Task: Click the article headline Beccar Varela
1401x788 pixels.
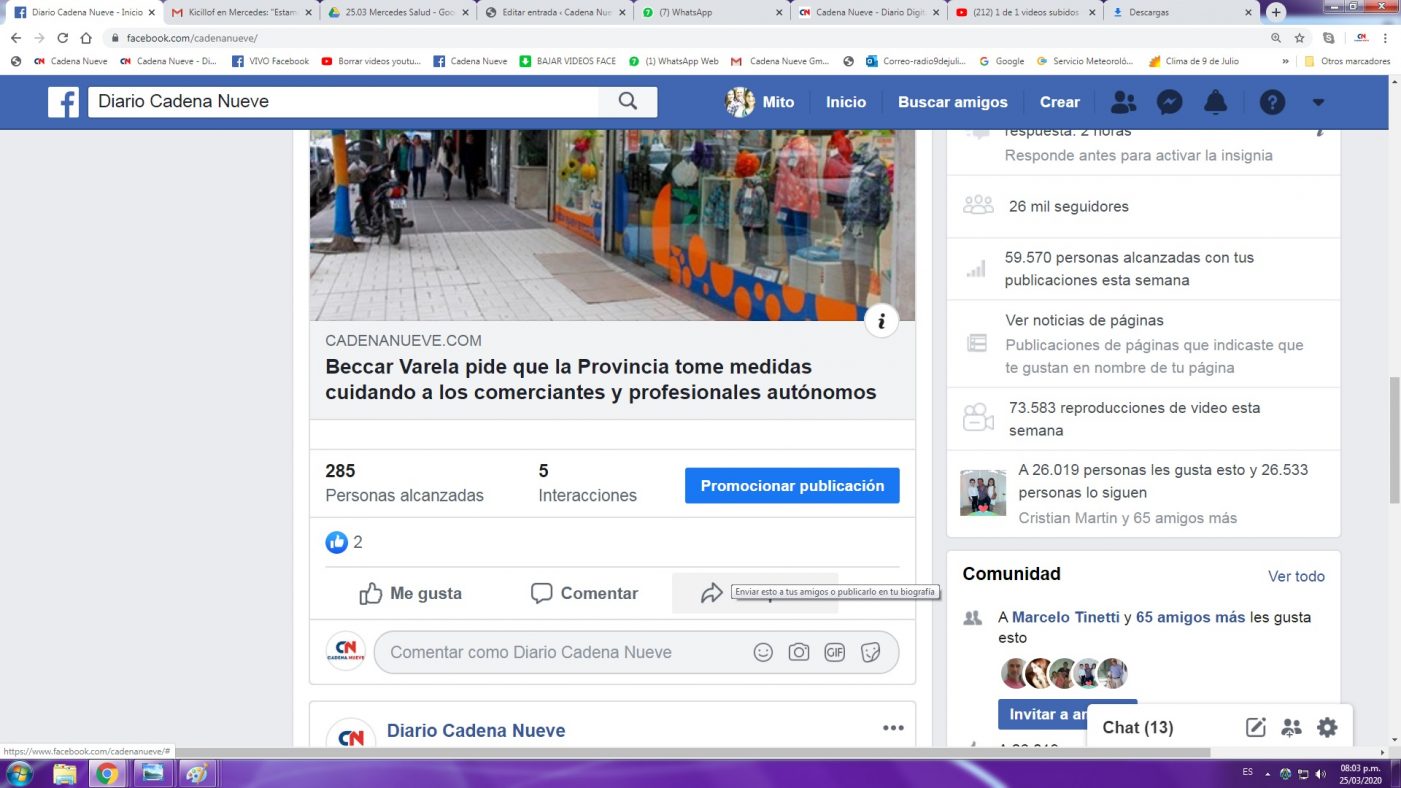Action: [601, 379]
